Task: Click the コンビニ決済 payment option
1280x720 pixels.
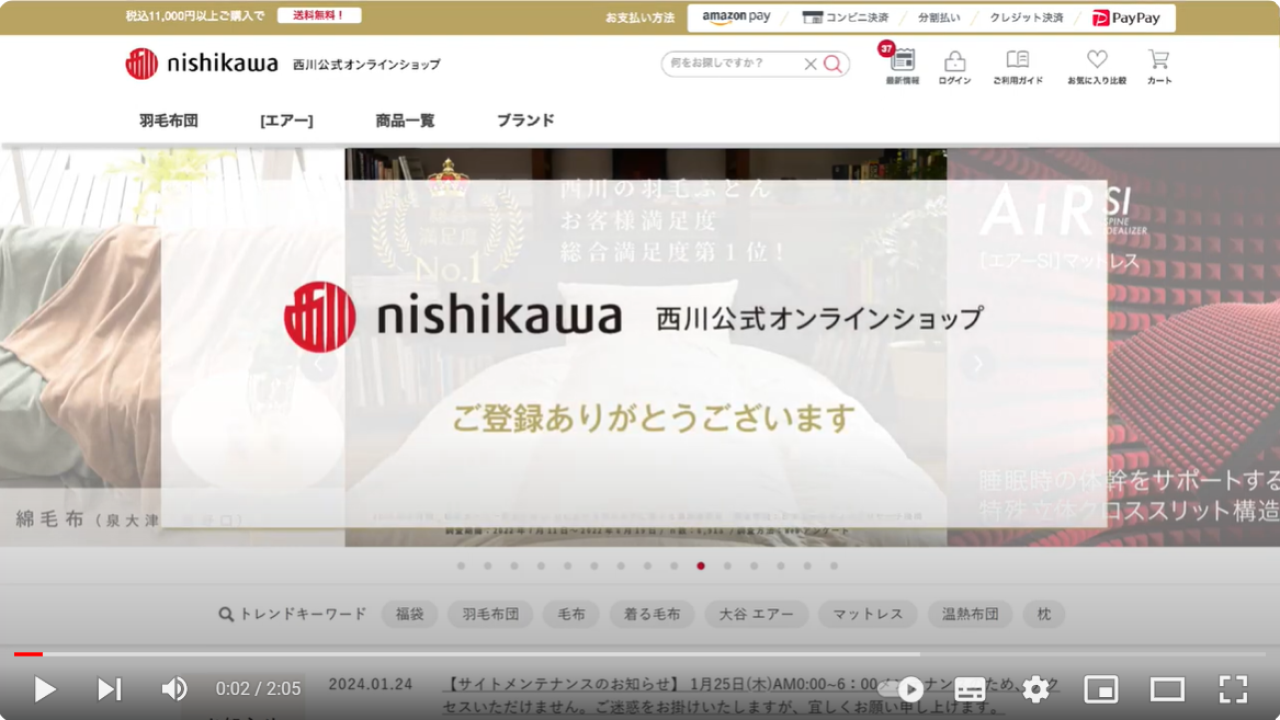Action: 845,18
